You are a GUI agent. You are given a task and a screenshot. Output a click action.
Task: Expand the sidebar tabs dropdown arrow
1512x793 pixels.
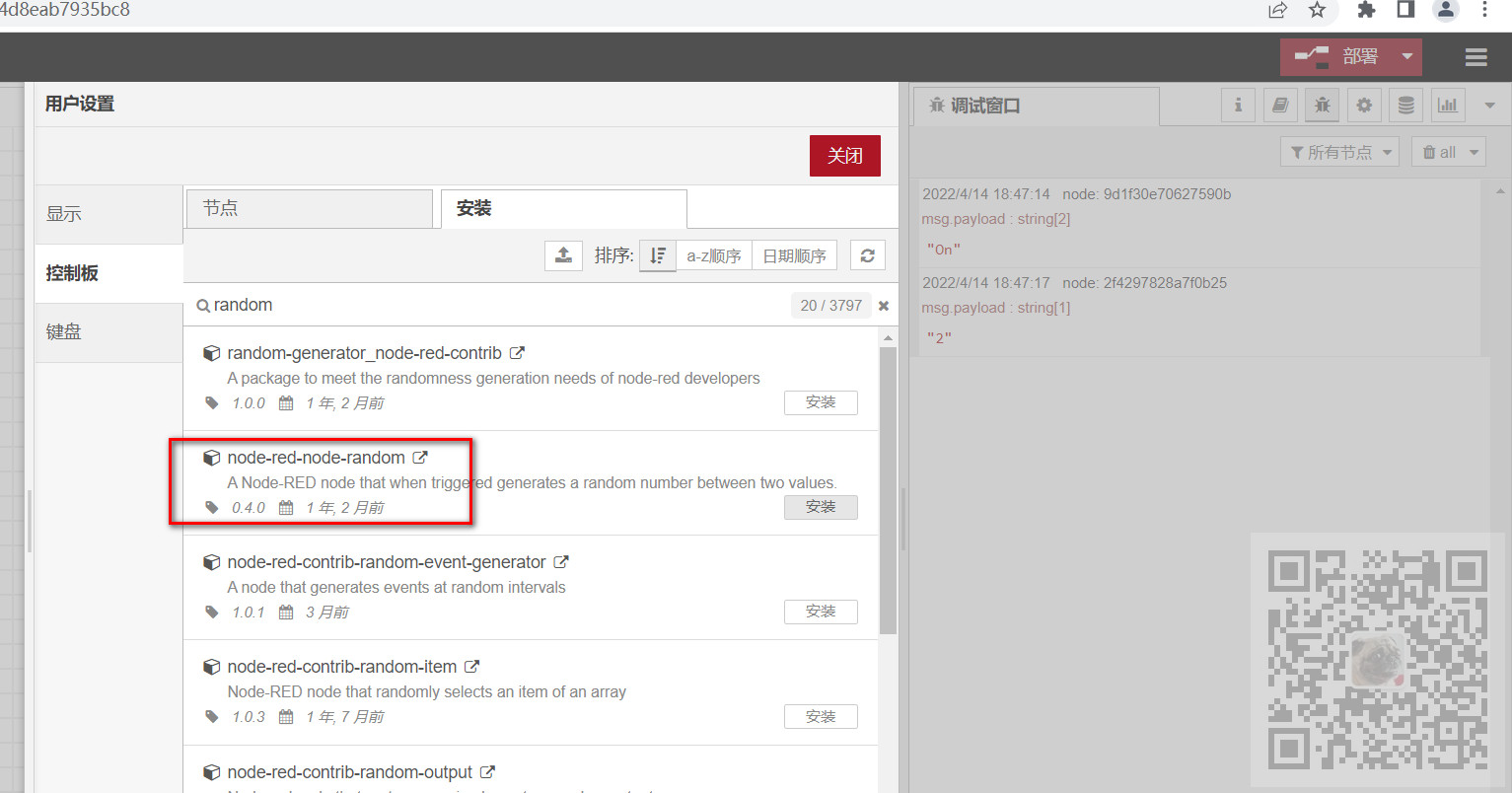point(1489,106)
